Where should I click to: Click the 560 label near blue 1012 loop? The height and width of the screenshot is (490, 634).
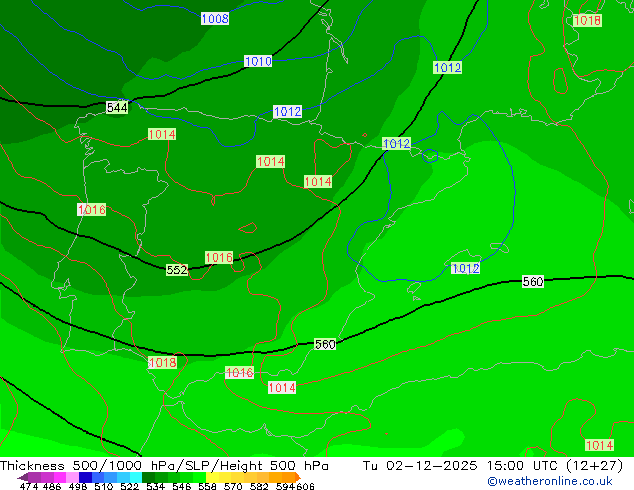coord(533,281)
